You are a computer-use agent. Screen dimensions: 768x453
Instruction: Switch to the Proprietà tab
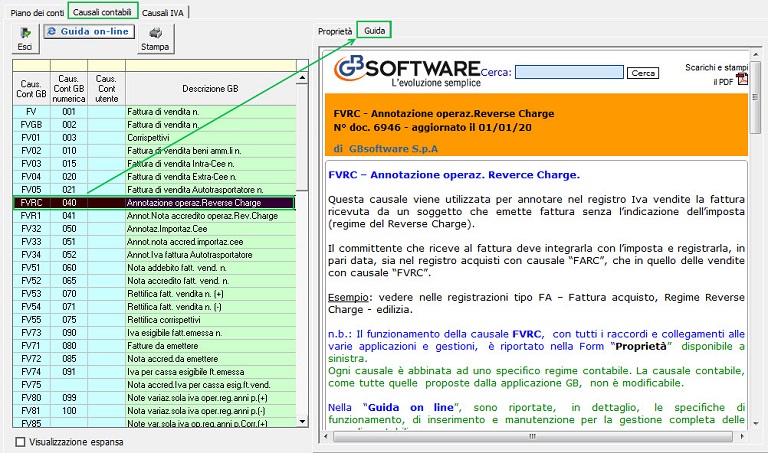click(x=335, y=31)
